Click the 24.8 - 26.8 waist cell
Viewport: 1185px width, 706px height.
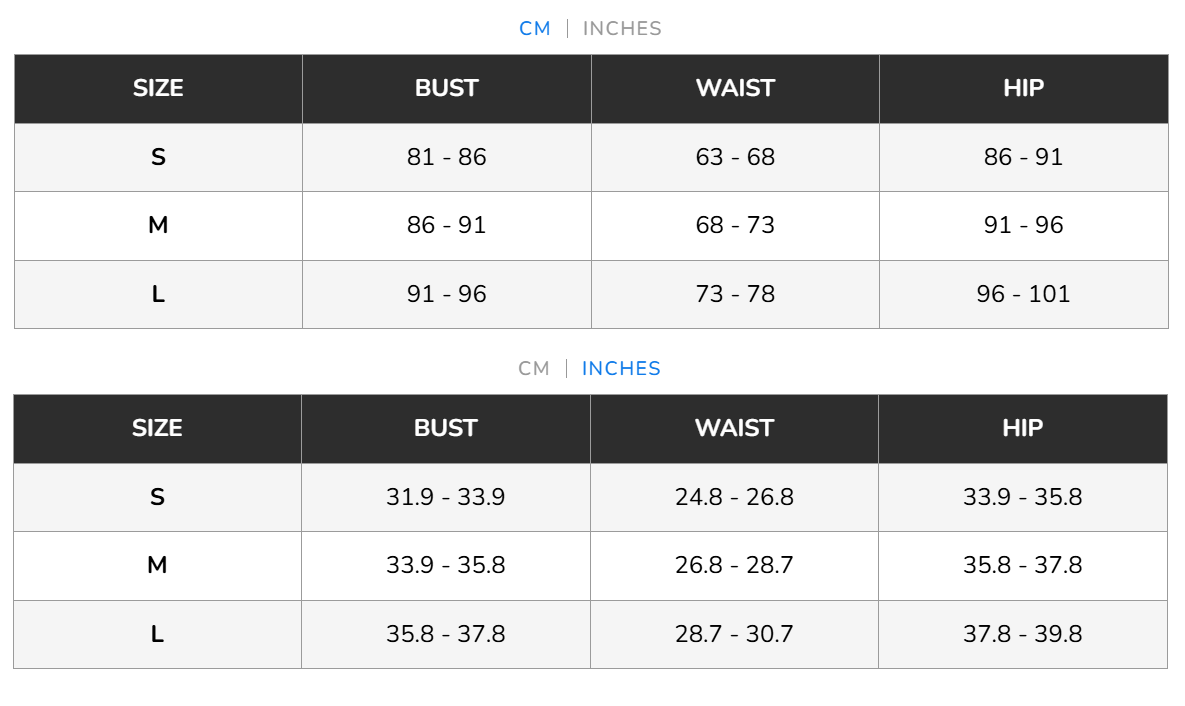(x=735, y=497)
